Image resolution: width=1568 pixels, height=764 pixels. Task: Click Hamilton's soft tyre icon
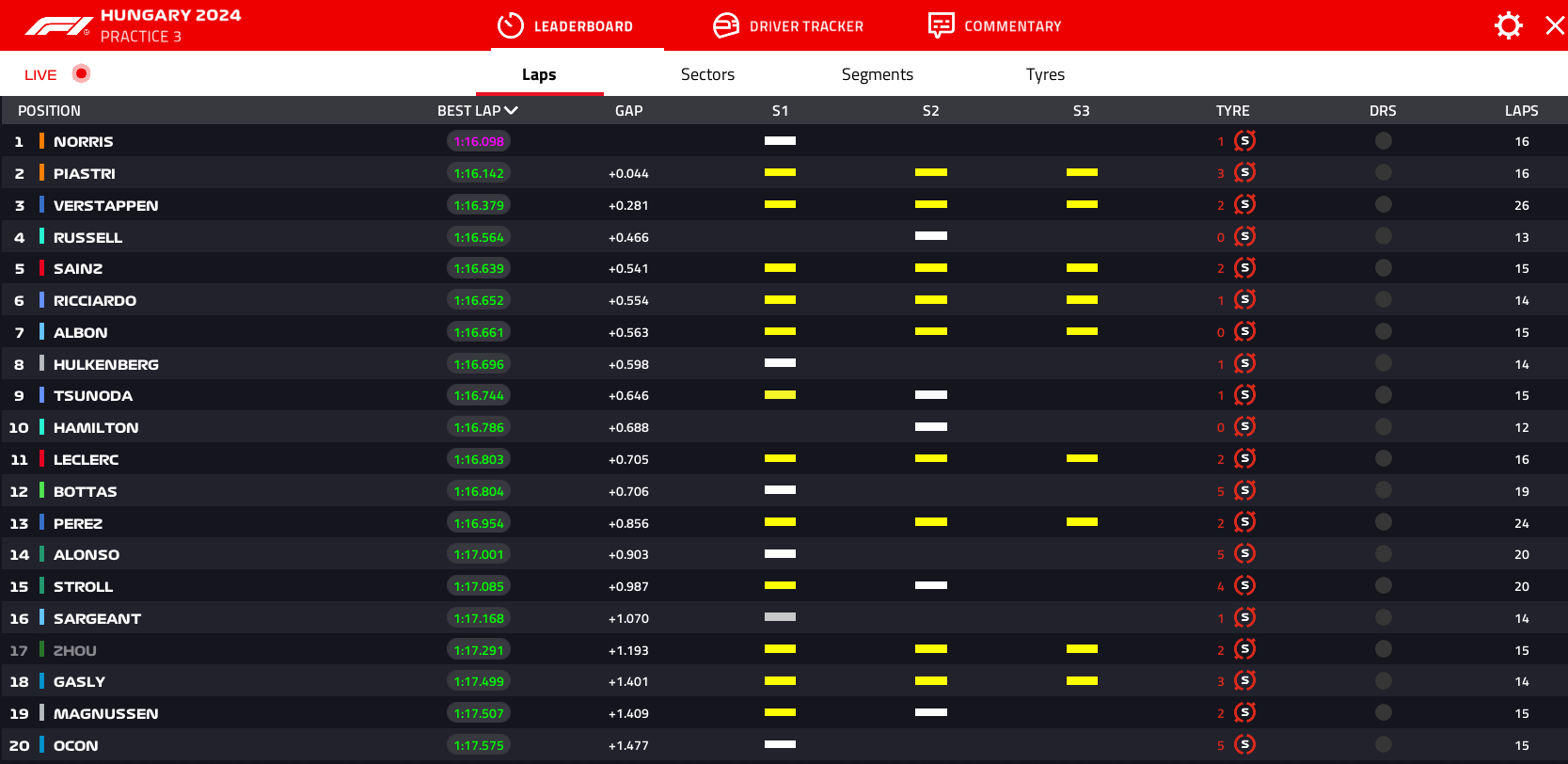[x=1245, y=427]
